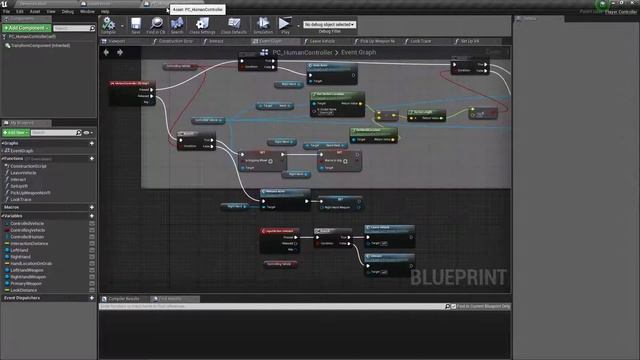
Task: Open the File menu
Action: click(x=7, y=11)
